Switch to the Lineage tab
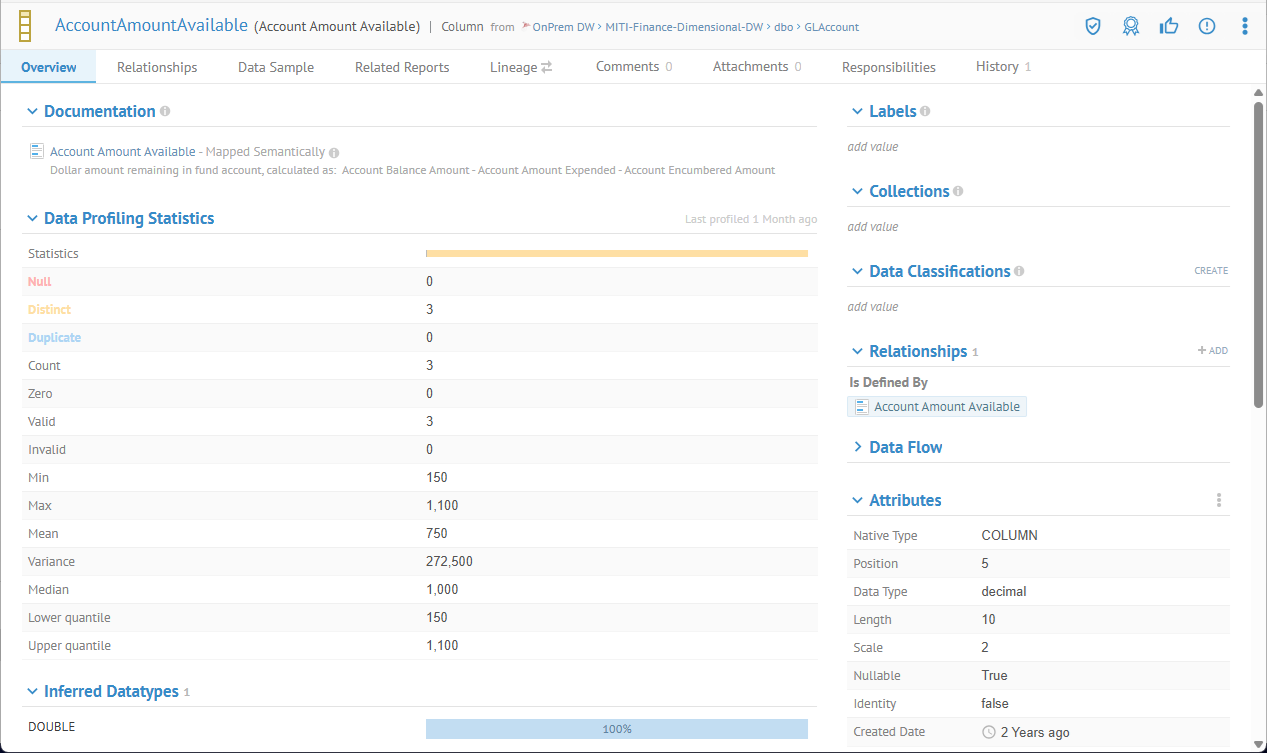This screenshot has width=1267, height=753. click(520, 67)
